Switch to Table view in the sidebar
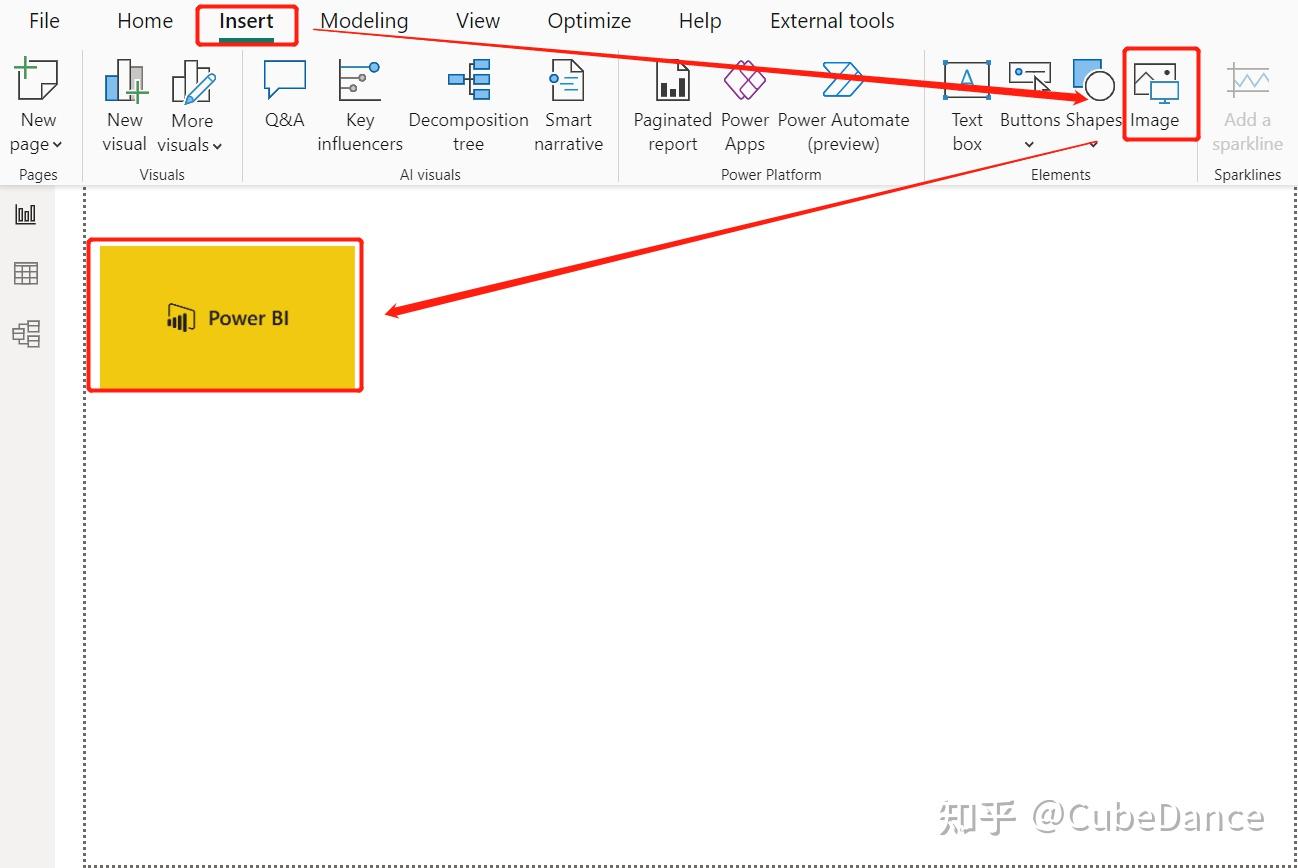 click(x=25, y=273)
